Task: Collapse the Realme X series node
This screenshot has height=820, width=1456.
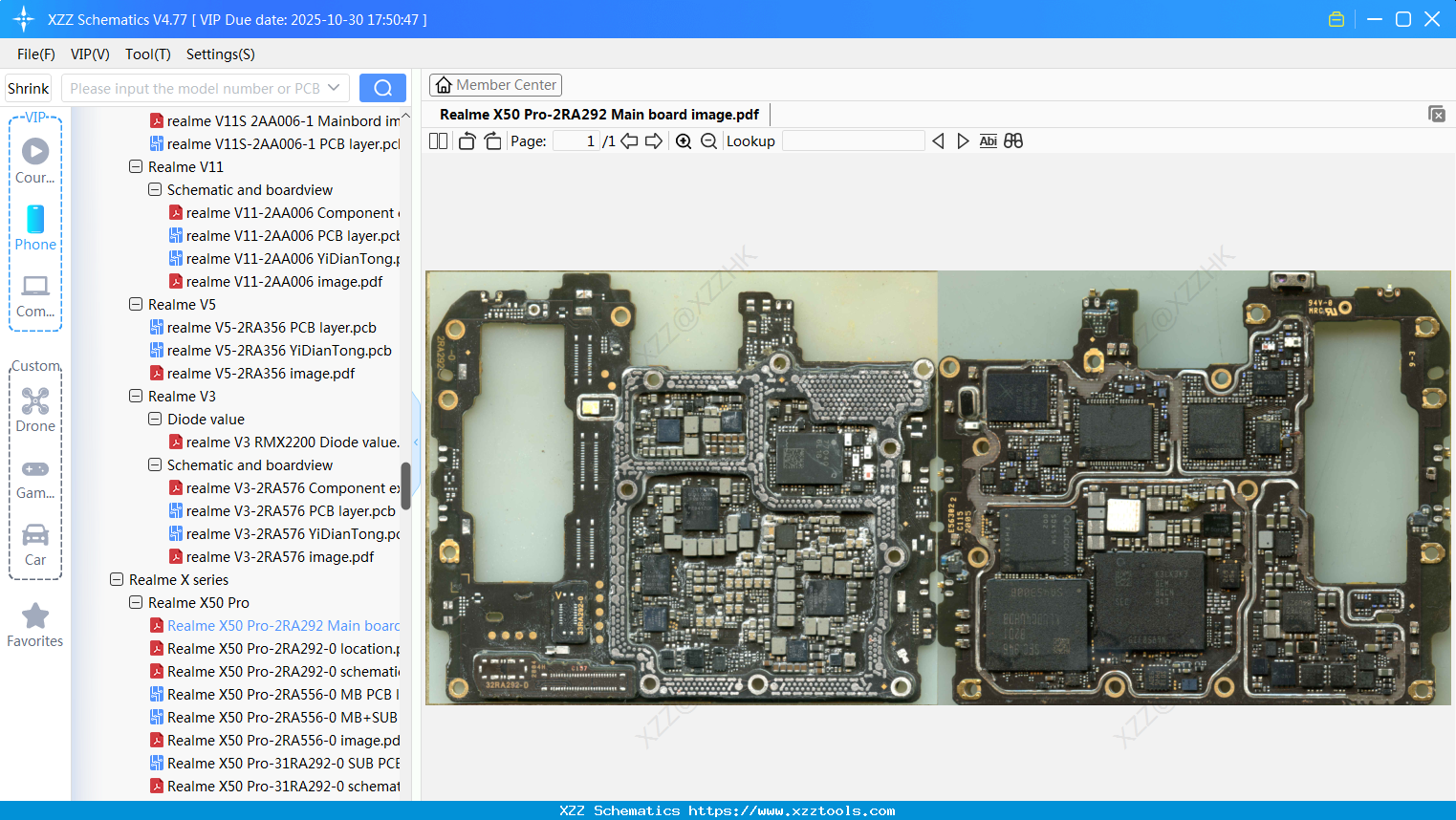Action: 117,579
